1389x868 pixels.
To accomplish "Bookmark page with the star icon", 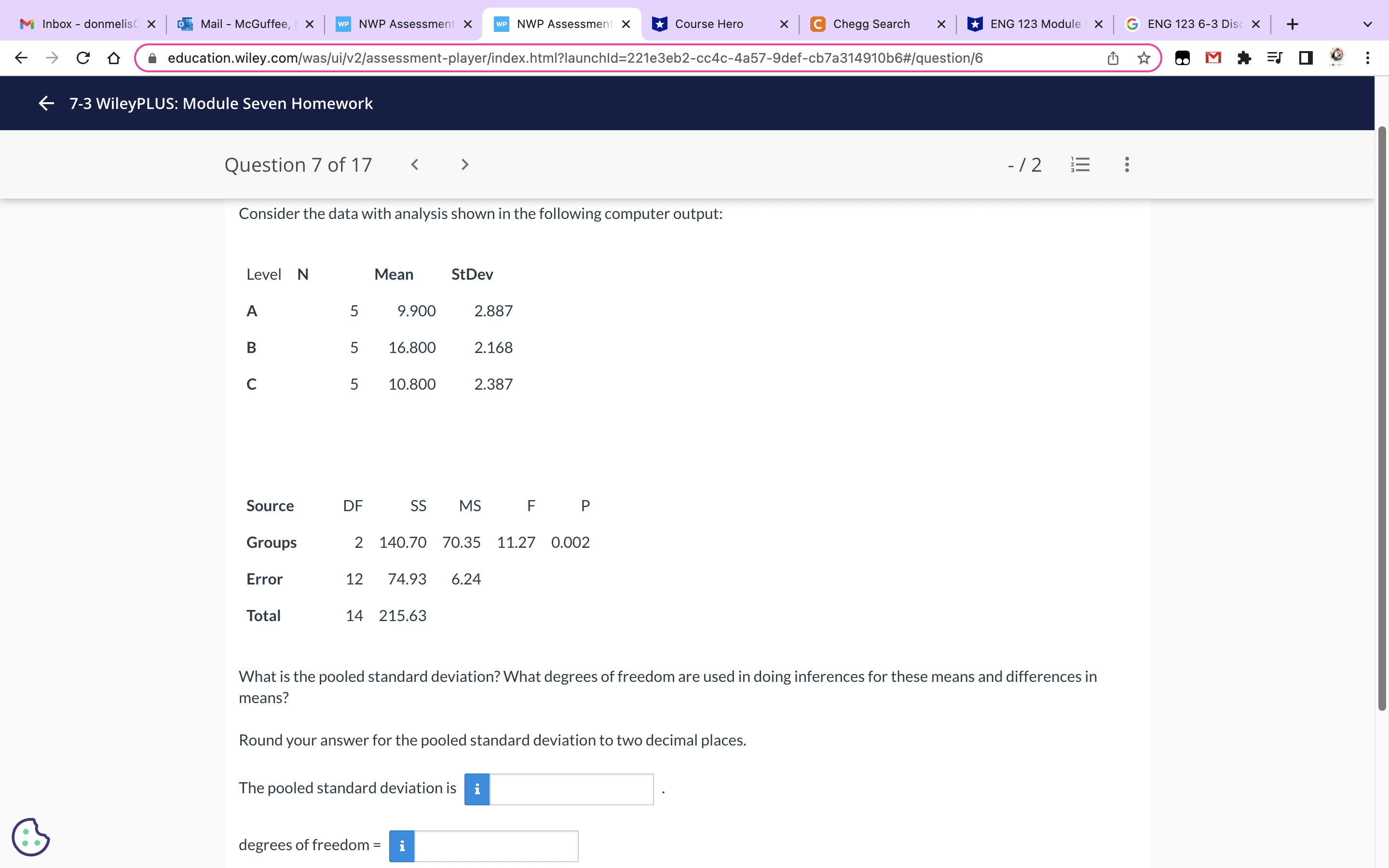I will tap(1144, 58).
